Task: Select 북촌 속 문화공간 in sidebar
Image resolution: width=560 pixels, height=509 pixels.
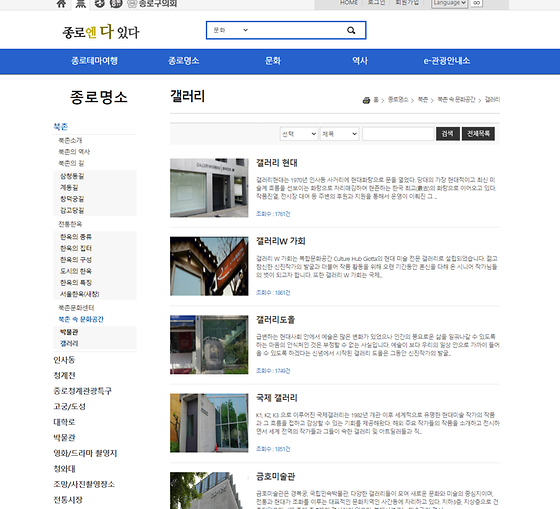Action: point(81,319)
